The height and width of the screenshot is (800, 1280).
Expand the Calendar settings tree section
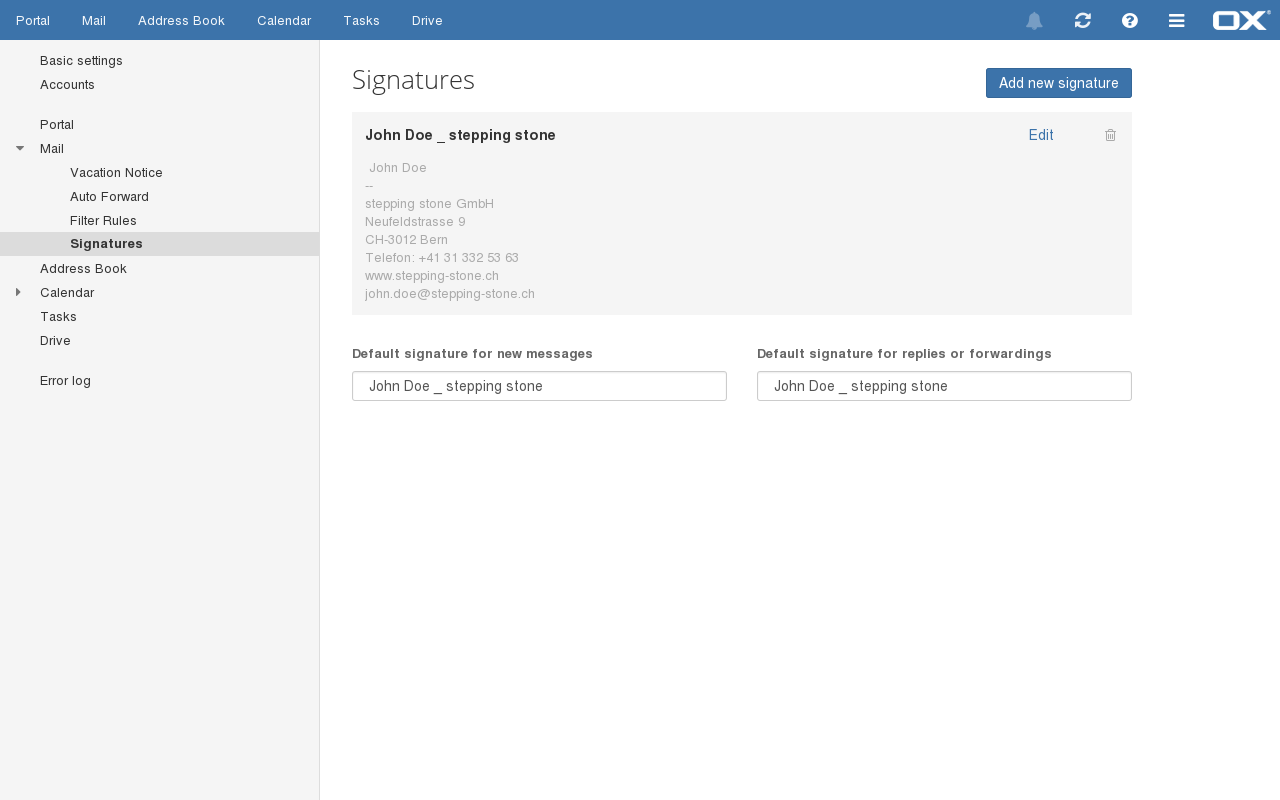pos(18,293)
